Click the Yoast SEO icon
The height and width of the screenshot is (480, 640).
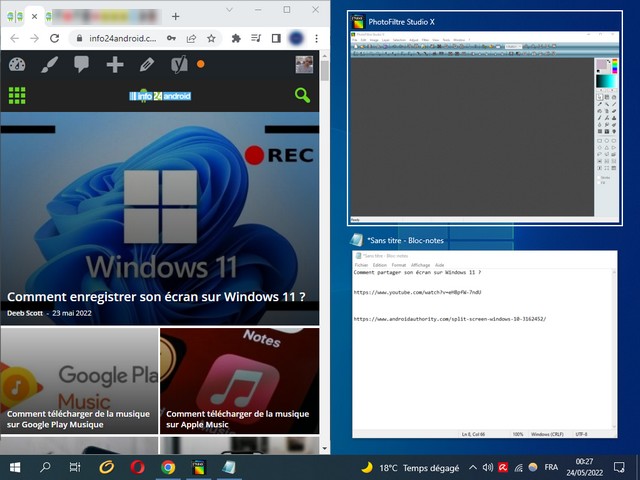coord(179,65)
